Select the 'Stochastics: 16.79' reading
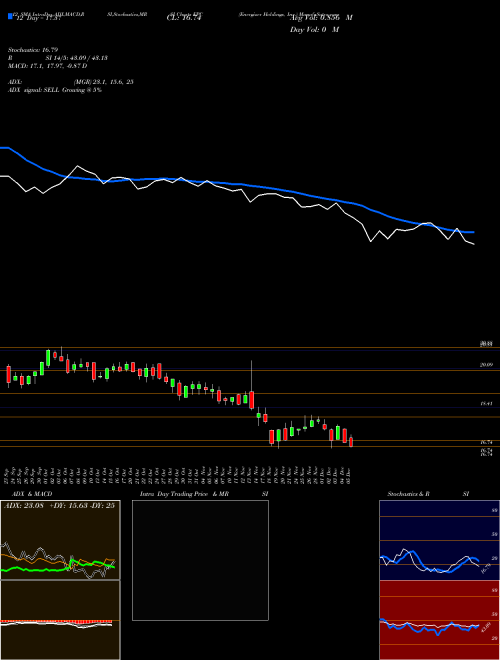This screenshot has width=500, height=660. tap(35, 50)
